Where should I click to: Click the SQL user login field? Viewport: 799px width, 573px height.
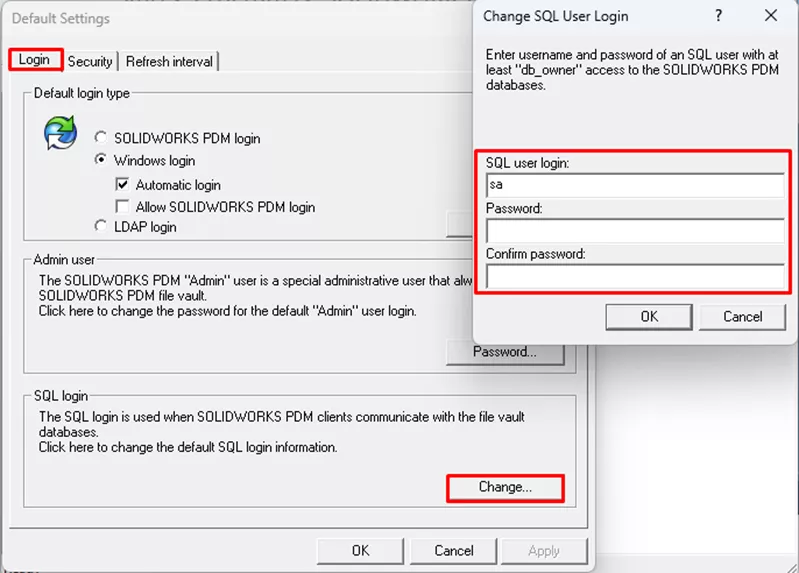click(x=635, y=185)
